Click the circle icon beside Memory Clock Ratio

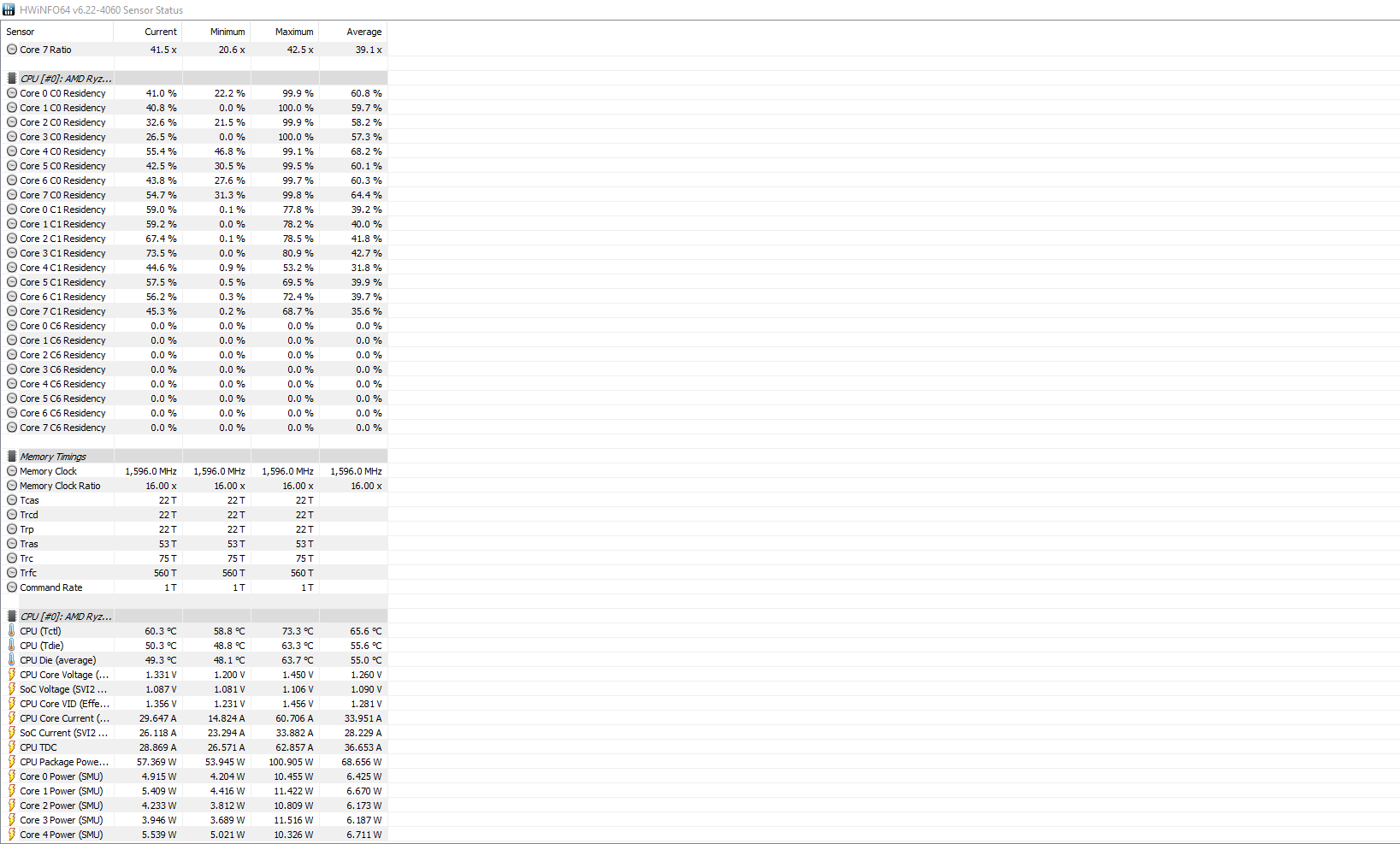coord(12,486)
